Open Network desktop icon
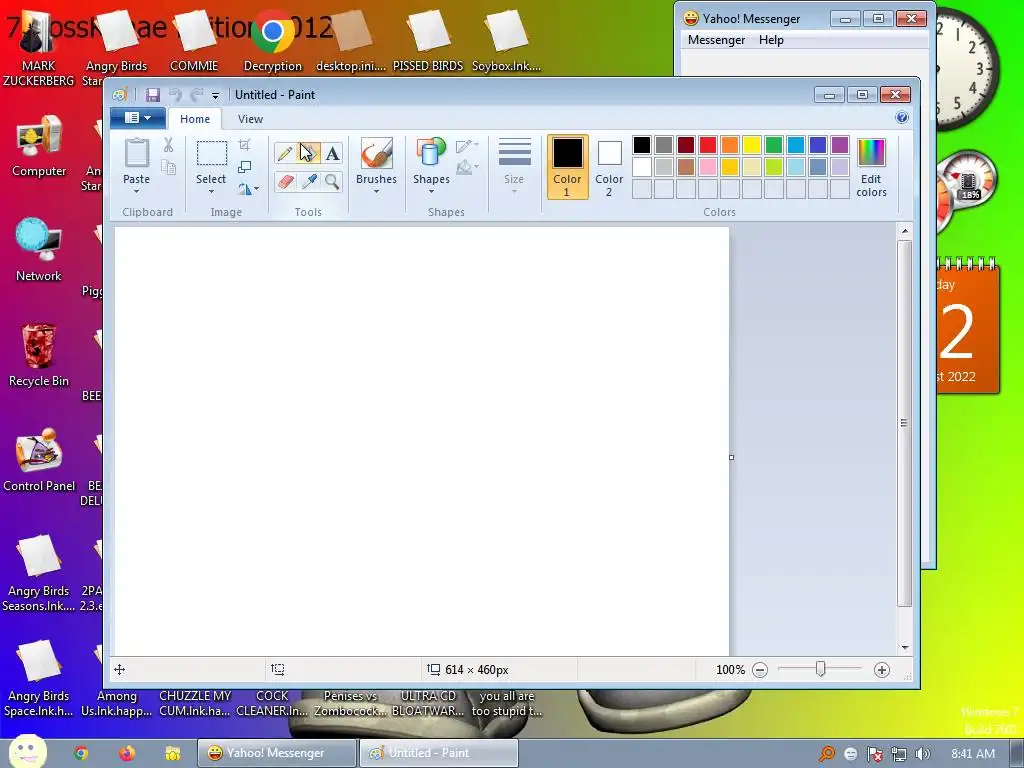Viewport: 1024px width, 768px height. 39,251
